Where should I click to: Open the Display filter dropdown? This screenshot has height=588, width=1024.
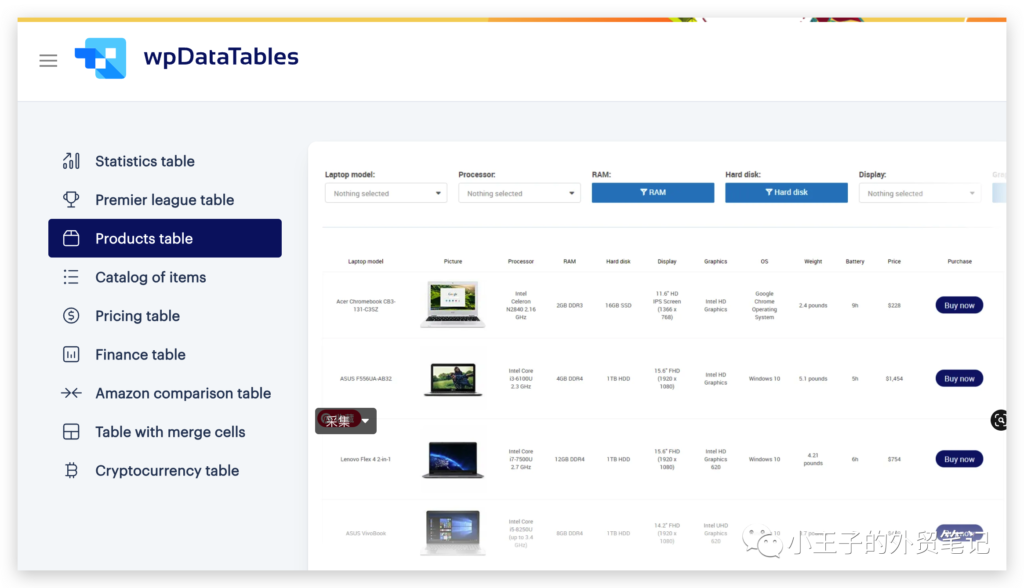pos(919,193)
